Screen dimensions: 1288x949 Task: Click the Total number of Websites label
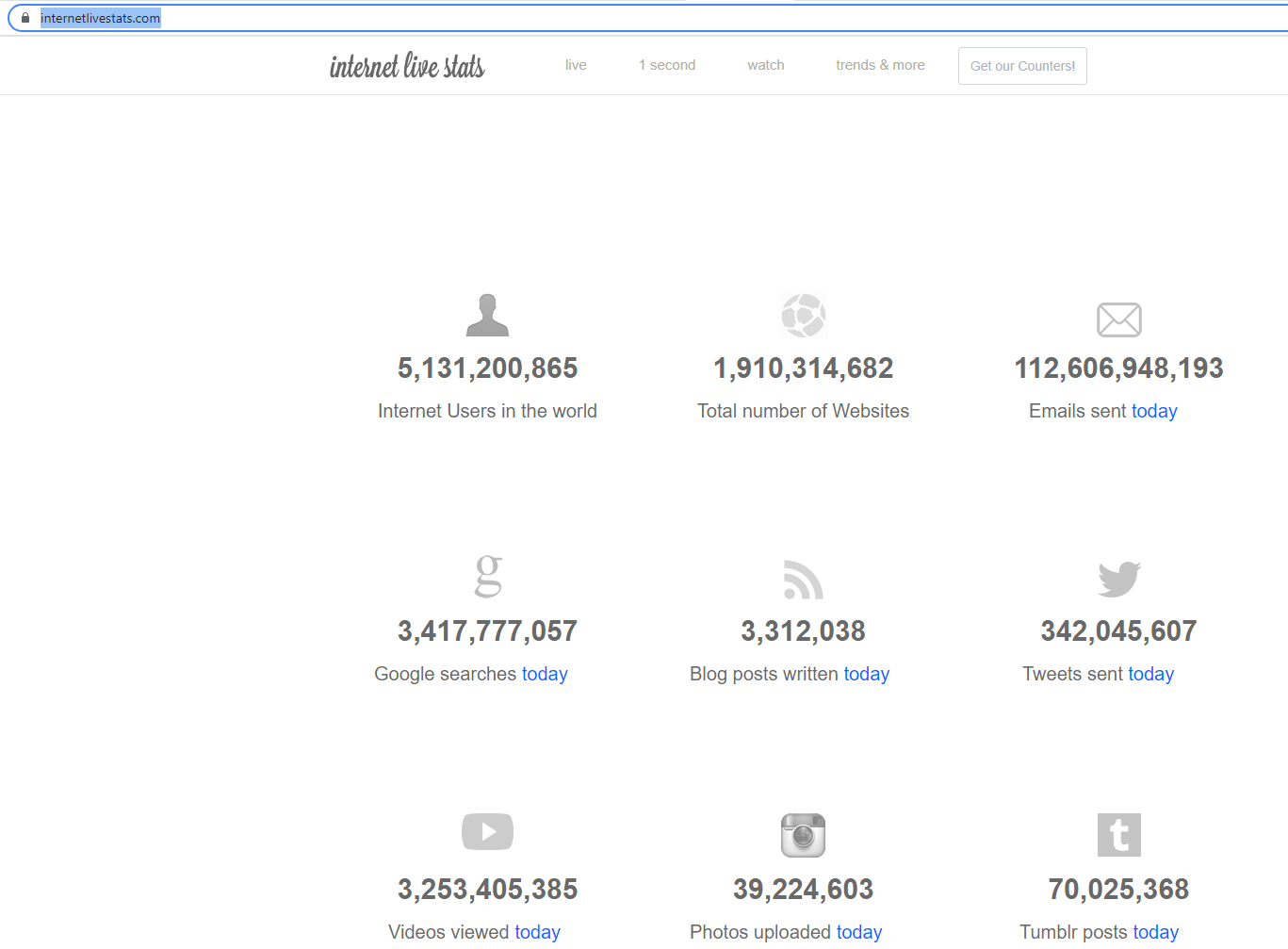[804, 411]
